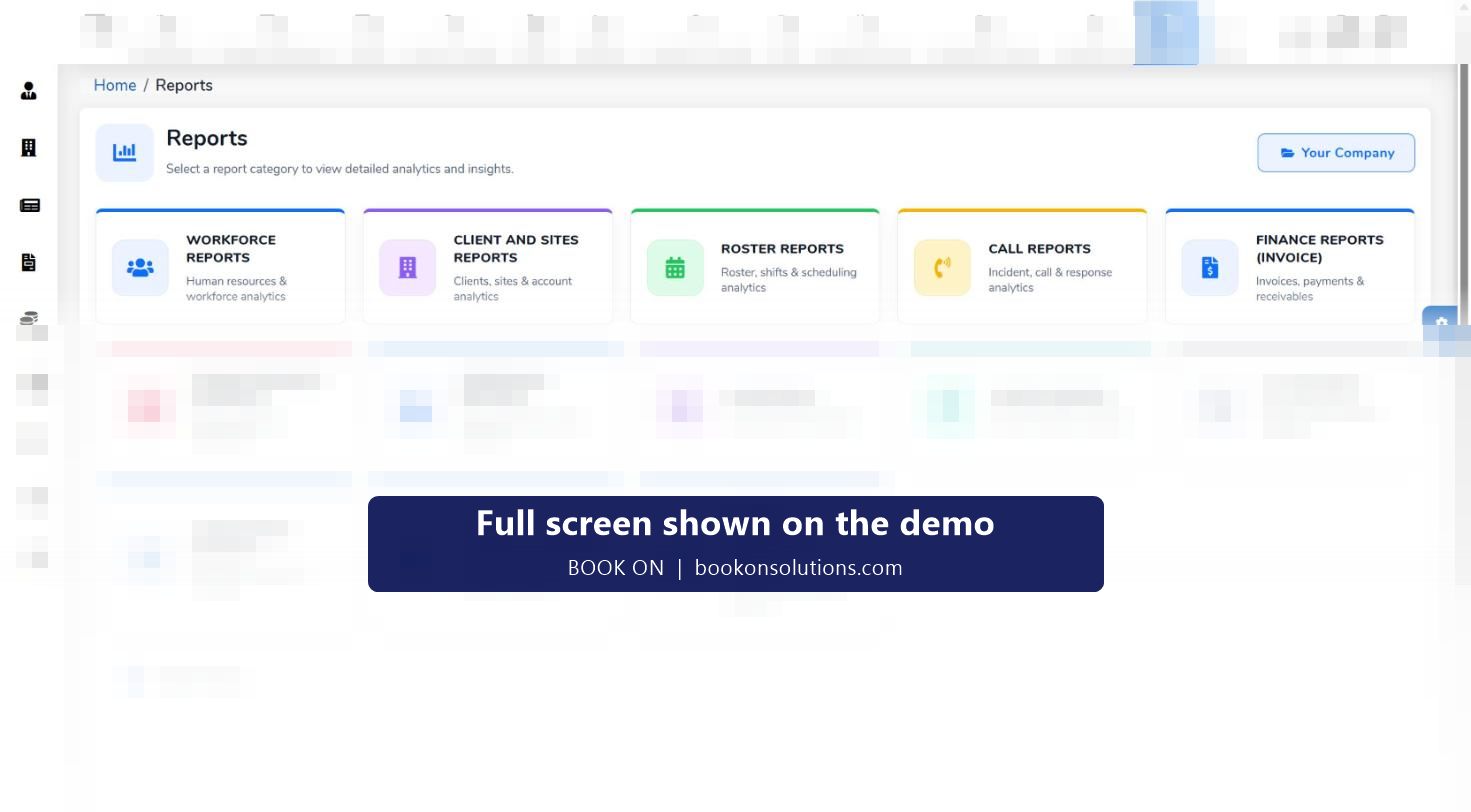The height and width of the screenshot is (812, 1471).
Task: Open the building sites sidebar icon
Action: click(x=29, y=148)
